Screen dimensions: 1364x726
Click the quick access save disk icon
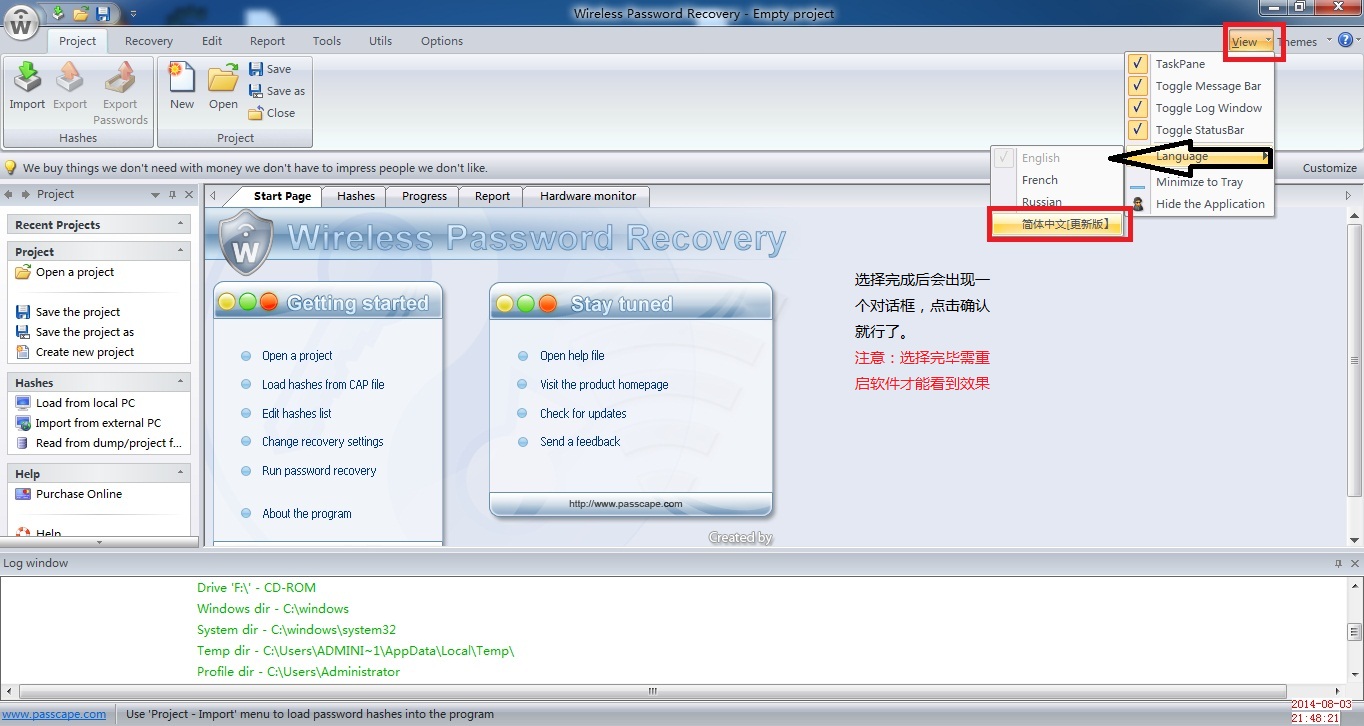point(102,13)
